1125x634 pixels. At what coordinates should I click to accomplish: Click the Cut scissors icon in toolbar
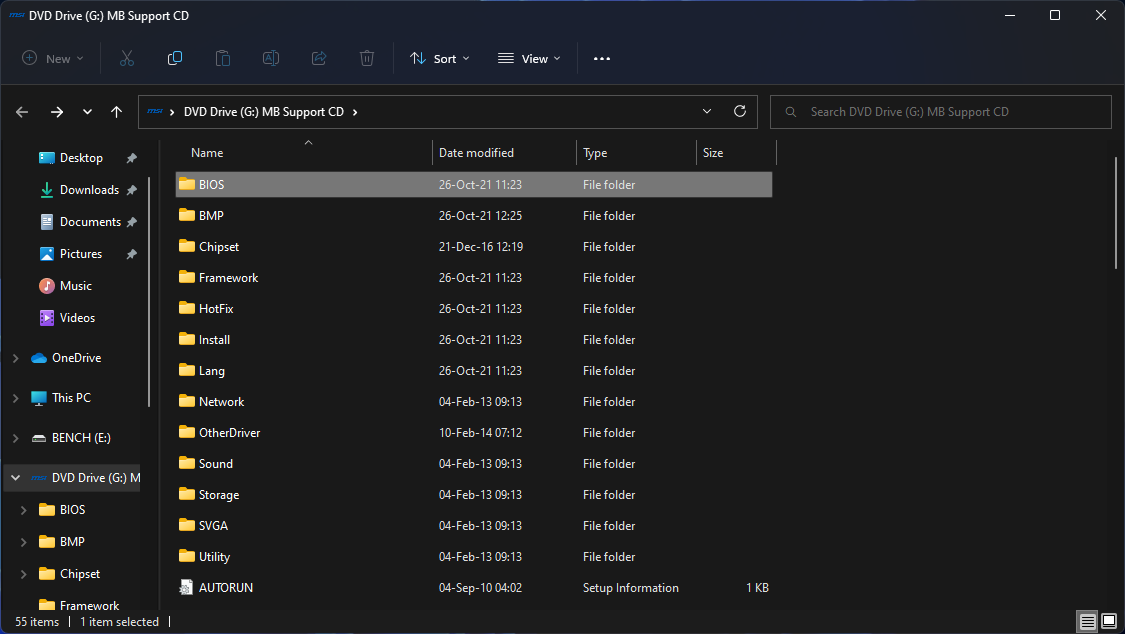(x=127, y=58)
